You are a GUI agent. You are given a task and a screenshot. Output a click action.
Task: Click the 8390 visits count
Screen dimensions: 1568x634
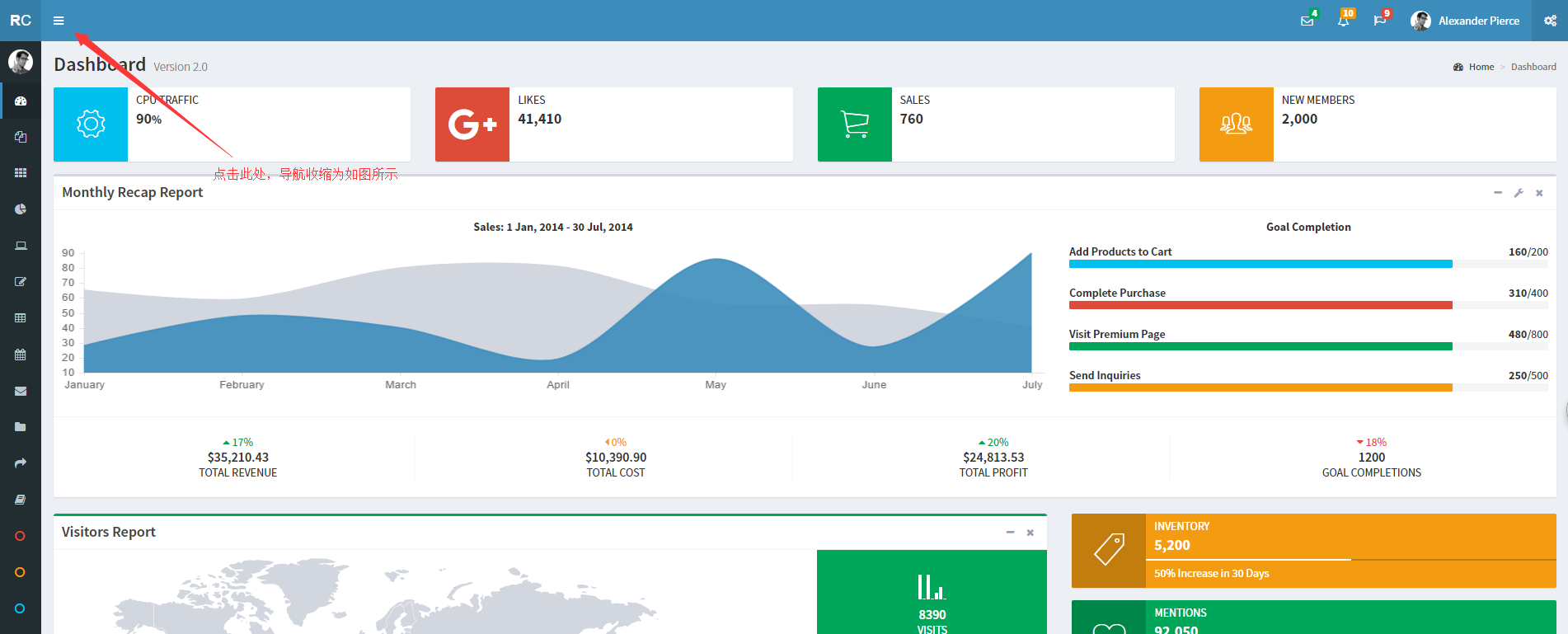932,614
